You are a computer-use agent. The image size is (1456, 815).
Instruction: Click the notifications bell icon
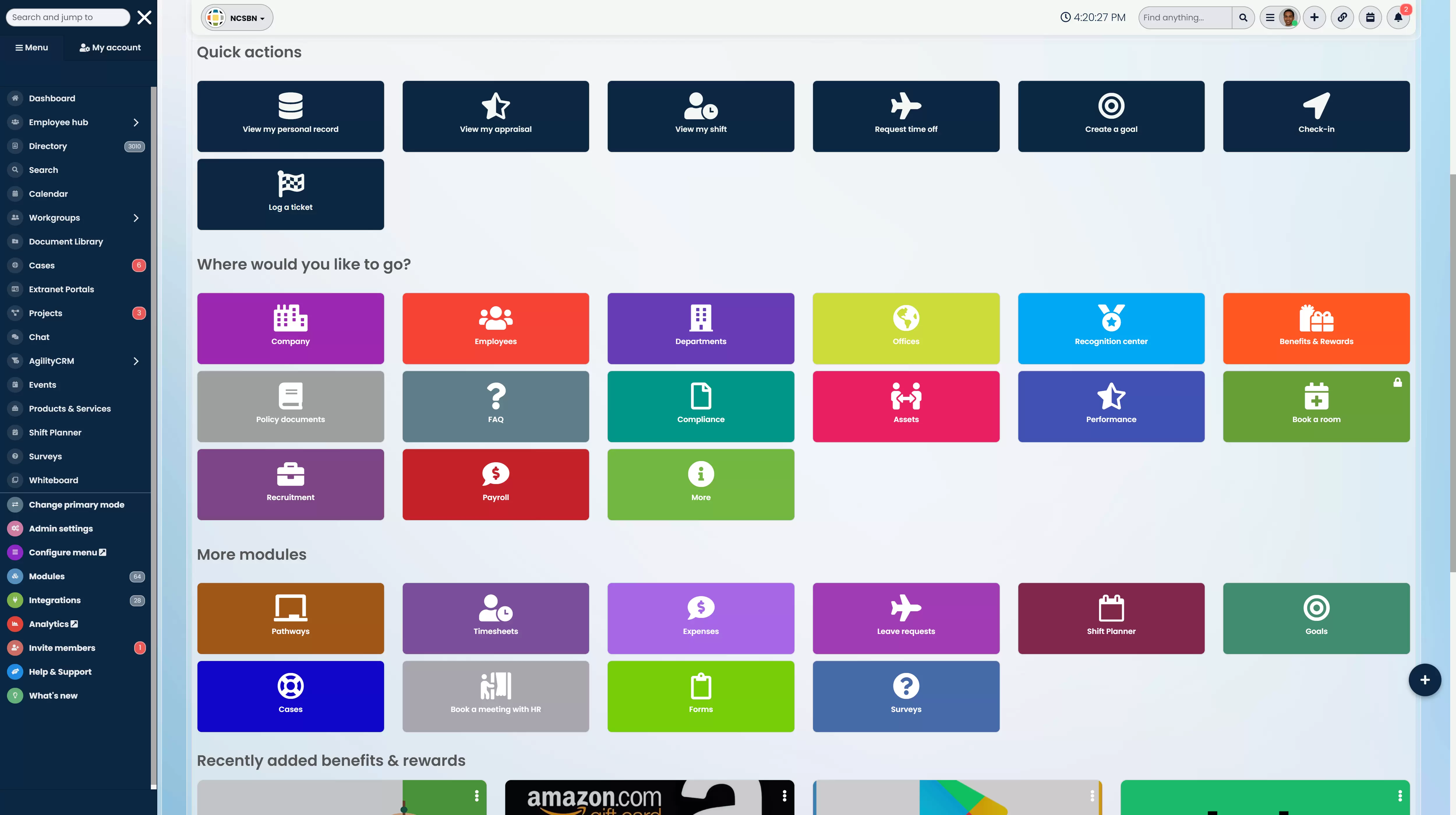[x=1398, y=17]
